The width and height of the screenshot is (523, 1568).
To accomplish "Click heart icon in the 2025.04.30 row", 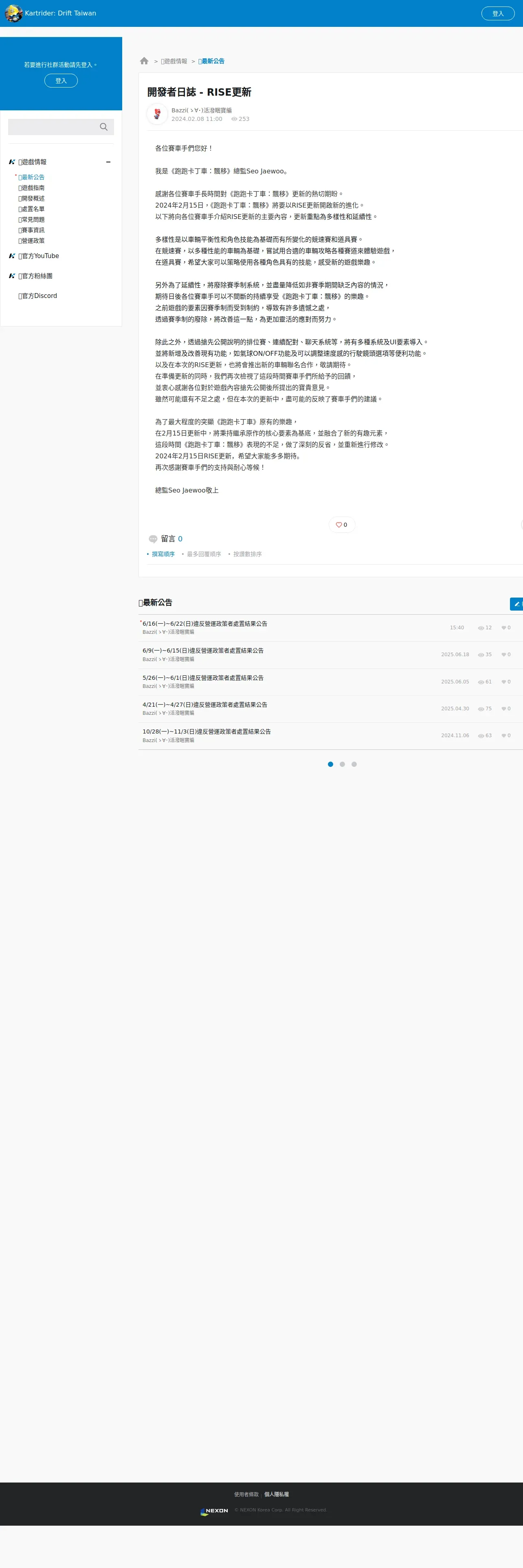I will 503,709.
